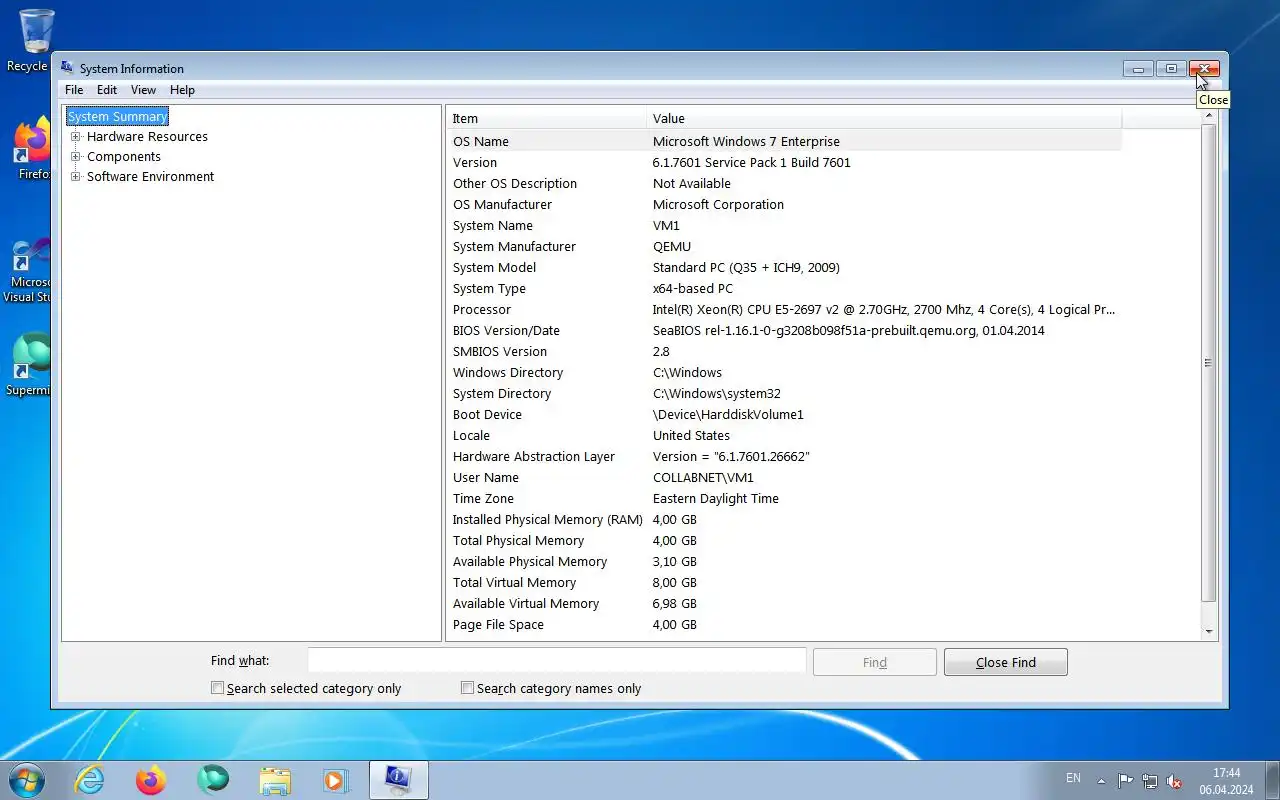
Task: Open the network tray icon
Action: coord(1151,781)
